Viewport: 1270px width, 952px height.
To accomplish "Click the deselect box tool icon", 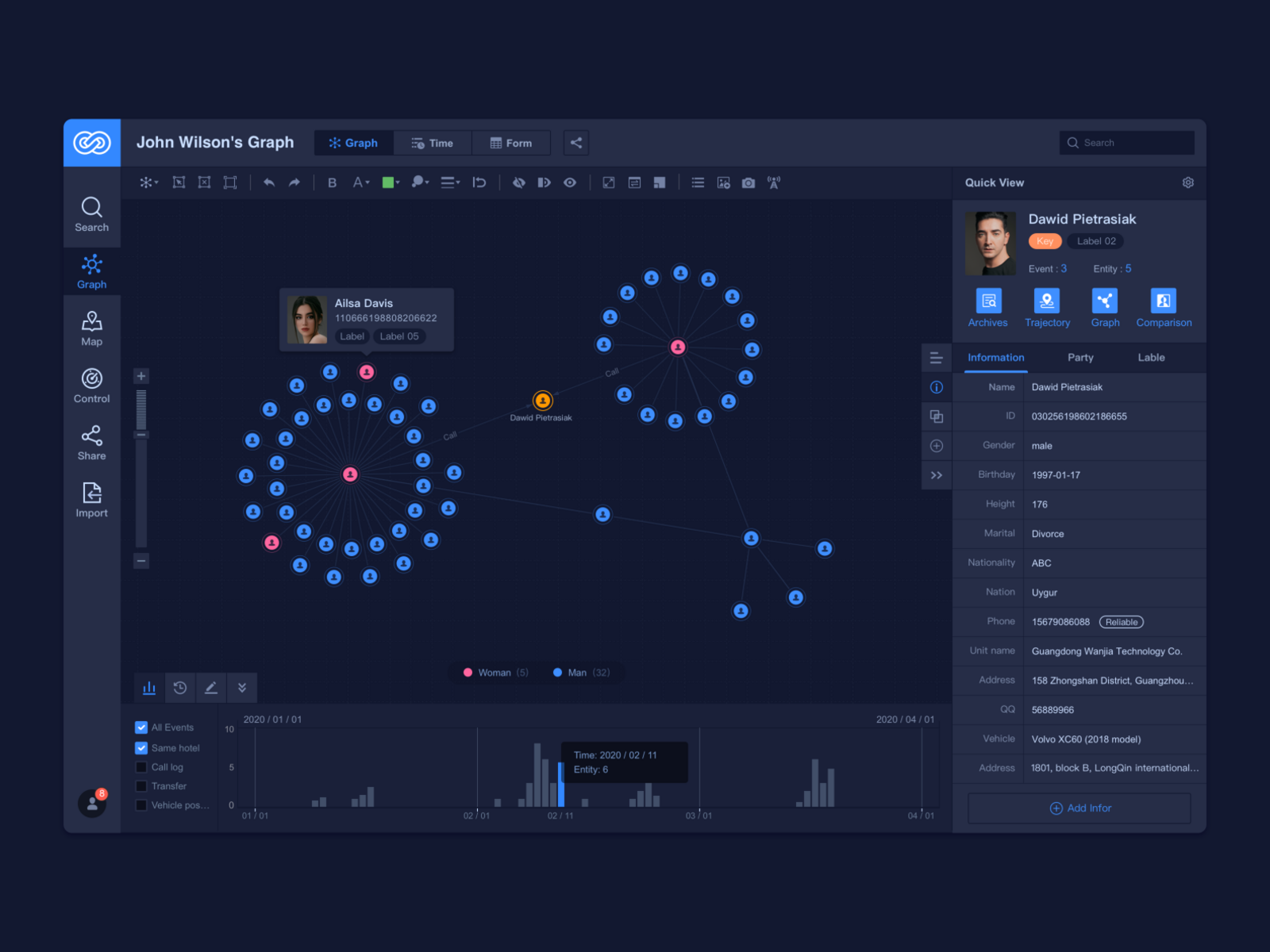I will (205, 182).
